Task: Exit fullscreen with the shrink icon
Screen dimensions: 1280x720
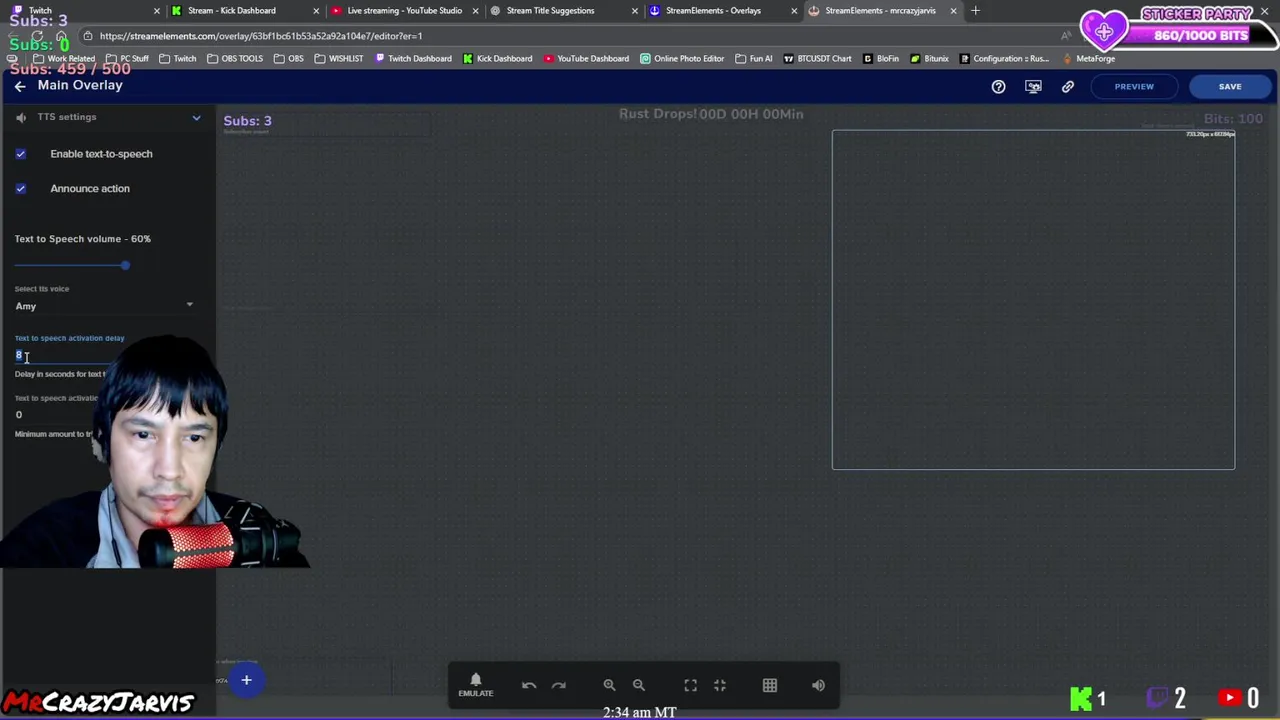Action: click(x=720, y=685)
